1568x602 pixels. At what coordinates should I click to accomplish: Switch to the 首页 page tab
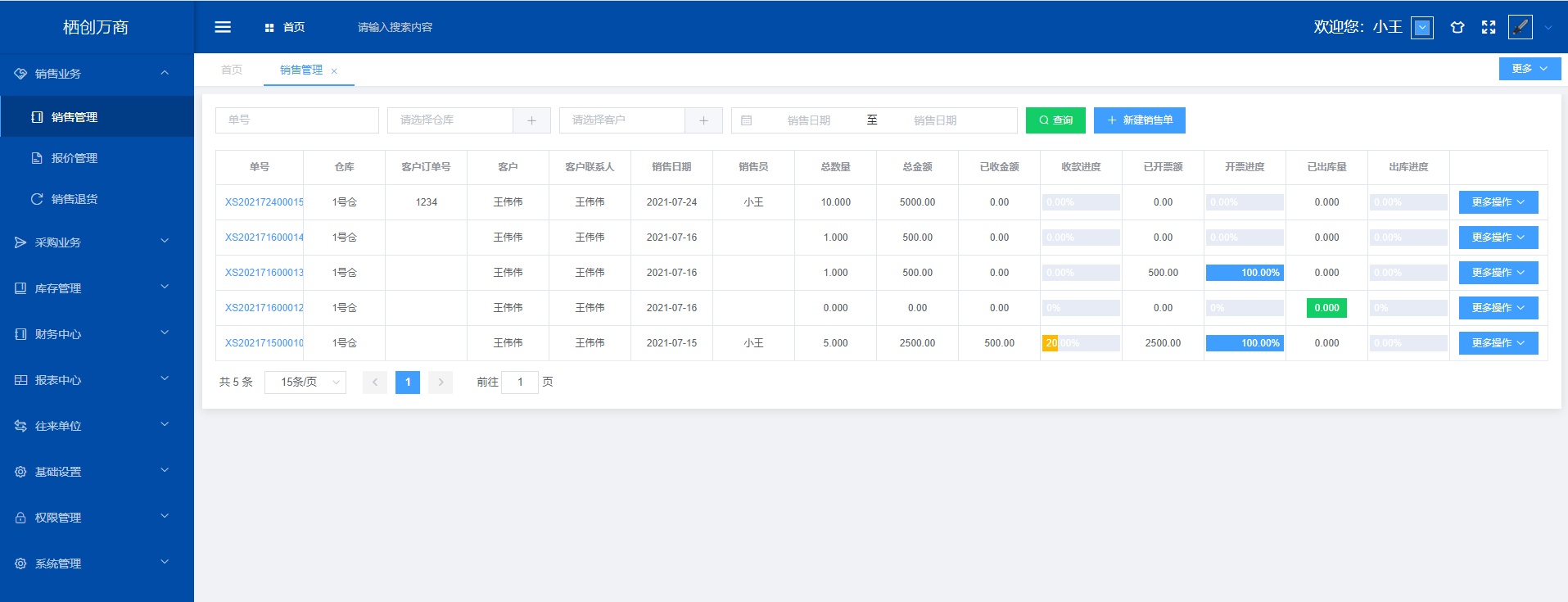(x=232, y=70)
